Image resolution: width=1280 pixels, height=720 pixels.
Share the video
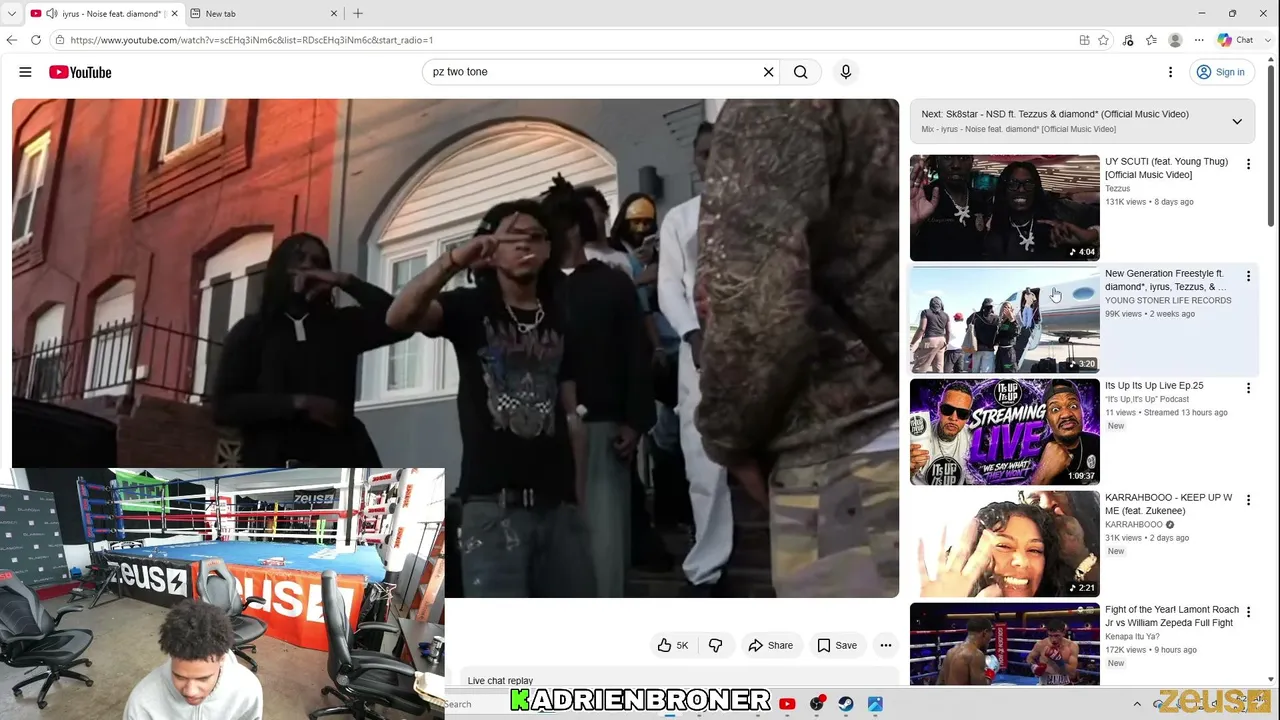pyautogui.click(x=770, y=645)
